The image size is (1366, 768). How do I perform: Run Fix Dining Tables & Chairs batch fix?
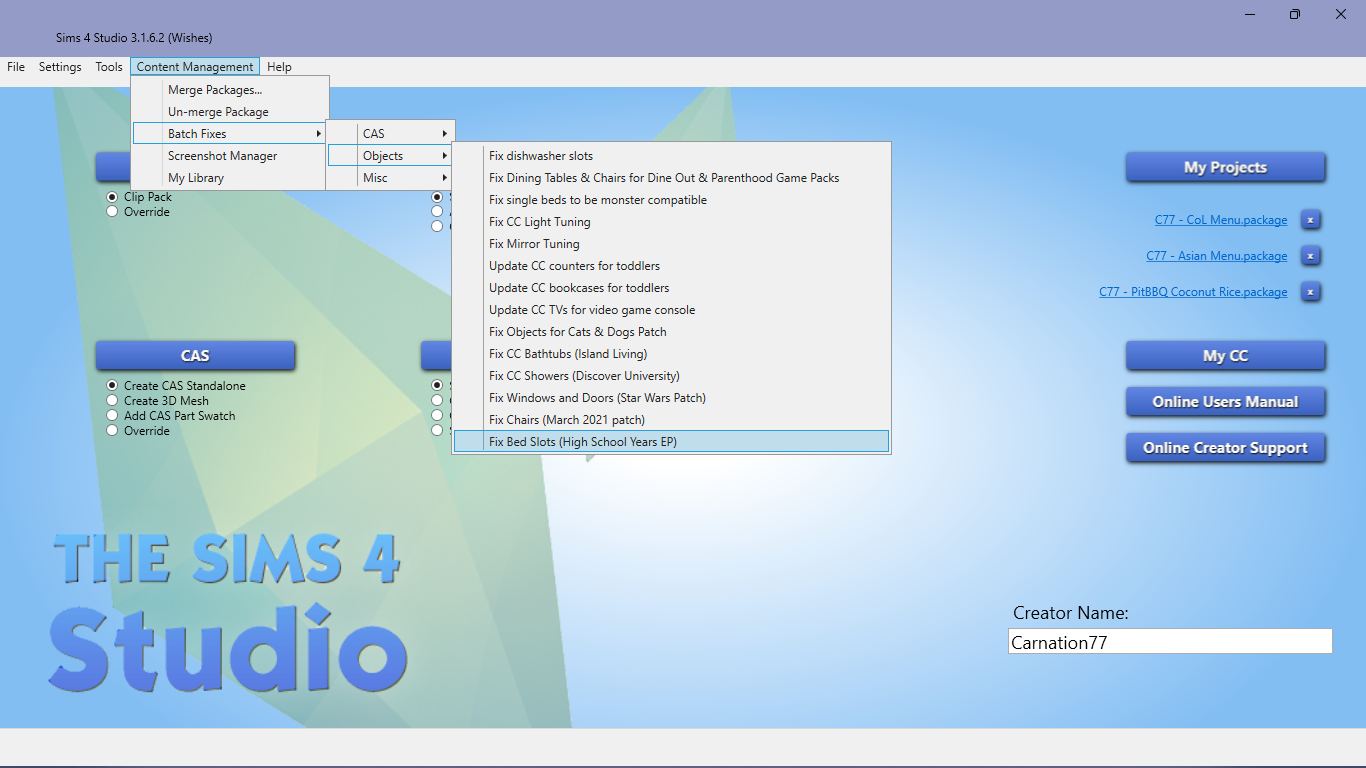pyautogui.click(x=671, y=178)
